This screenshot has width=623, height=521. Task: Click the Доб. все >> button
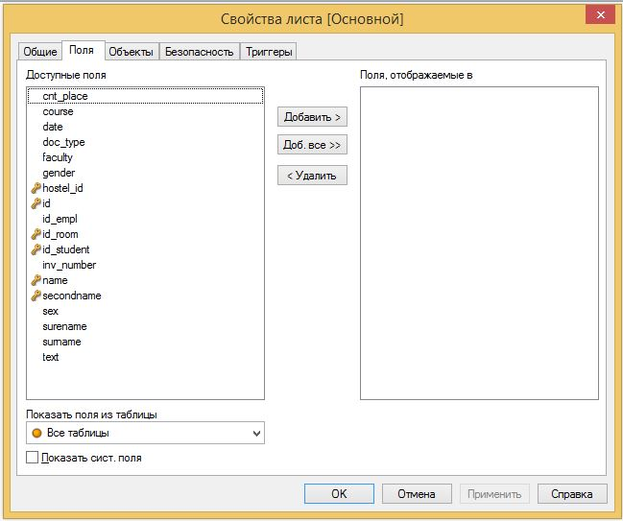312,145
